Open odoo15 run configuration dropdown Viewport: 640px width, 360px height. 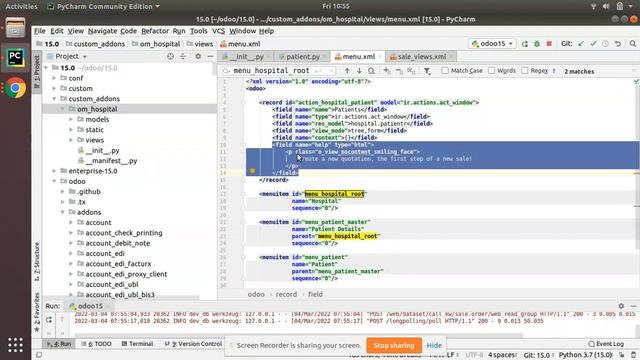click(492, 44)
